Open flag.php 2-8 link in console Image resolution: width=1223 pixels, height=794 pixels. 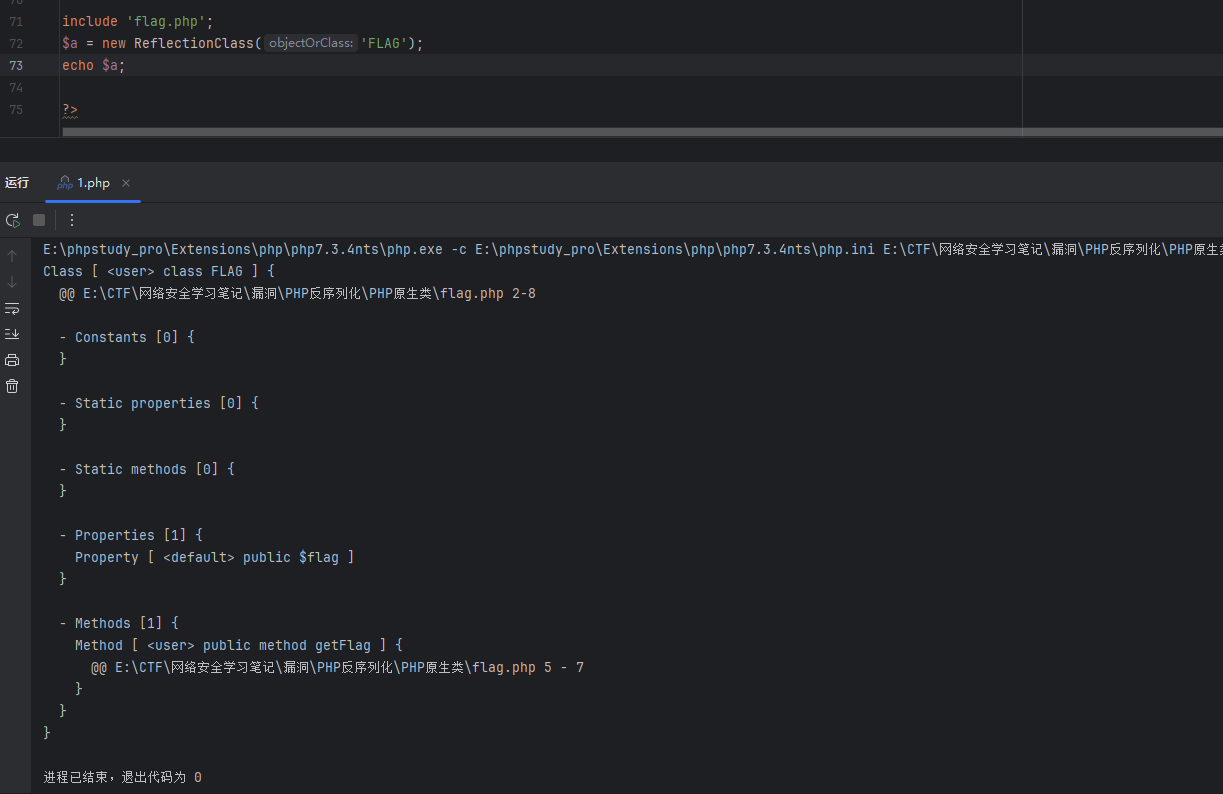click(310, 293)
